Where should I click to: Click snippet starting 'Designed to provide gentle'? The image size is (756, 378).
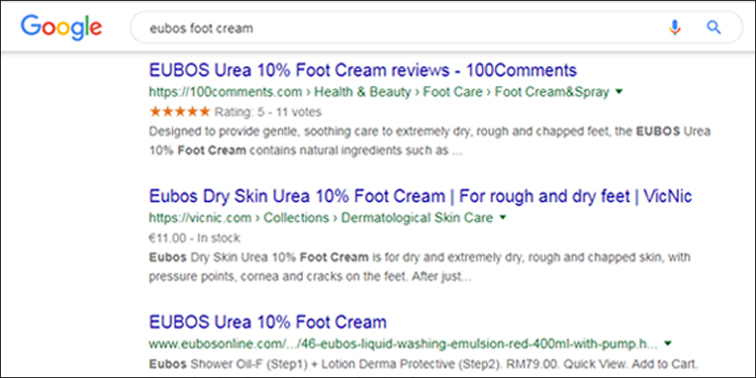(x=430, y=141)
